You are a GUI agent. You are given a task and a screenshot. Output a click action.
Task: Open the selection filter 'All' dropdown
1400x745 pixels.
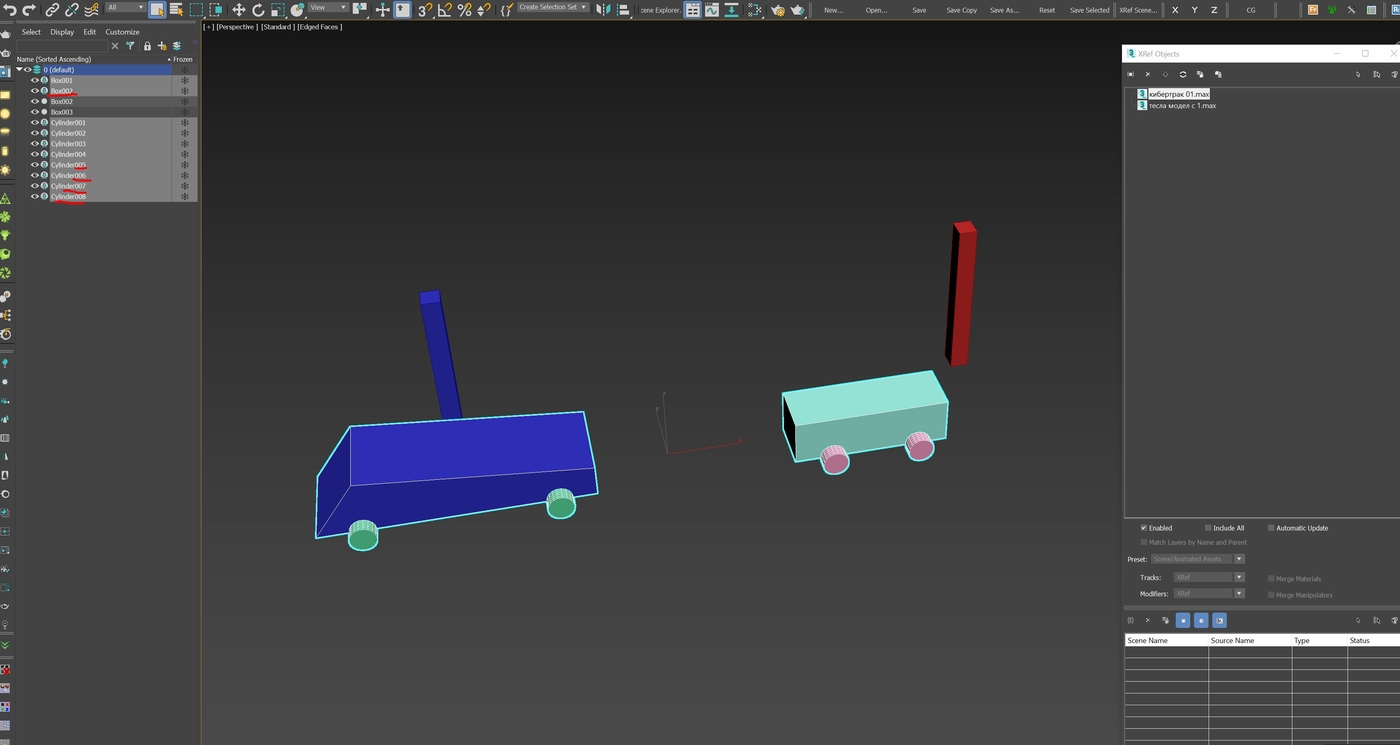click(125, 7)
